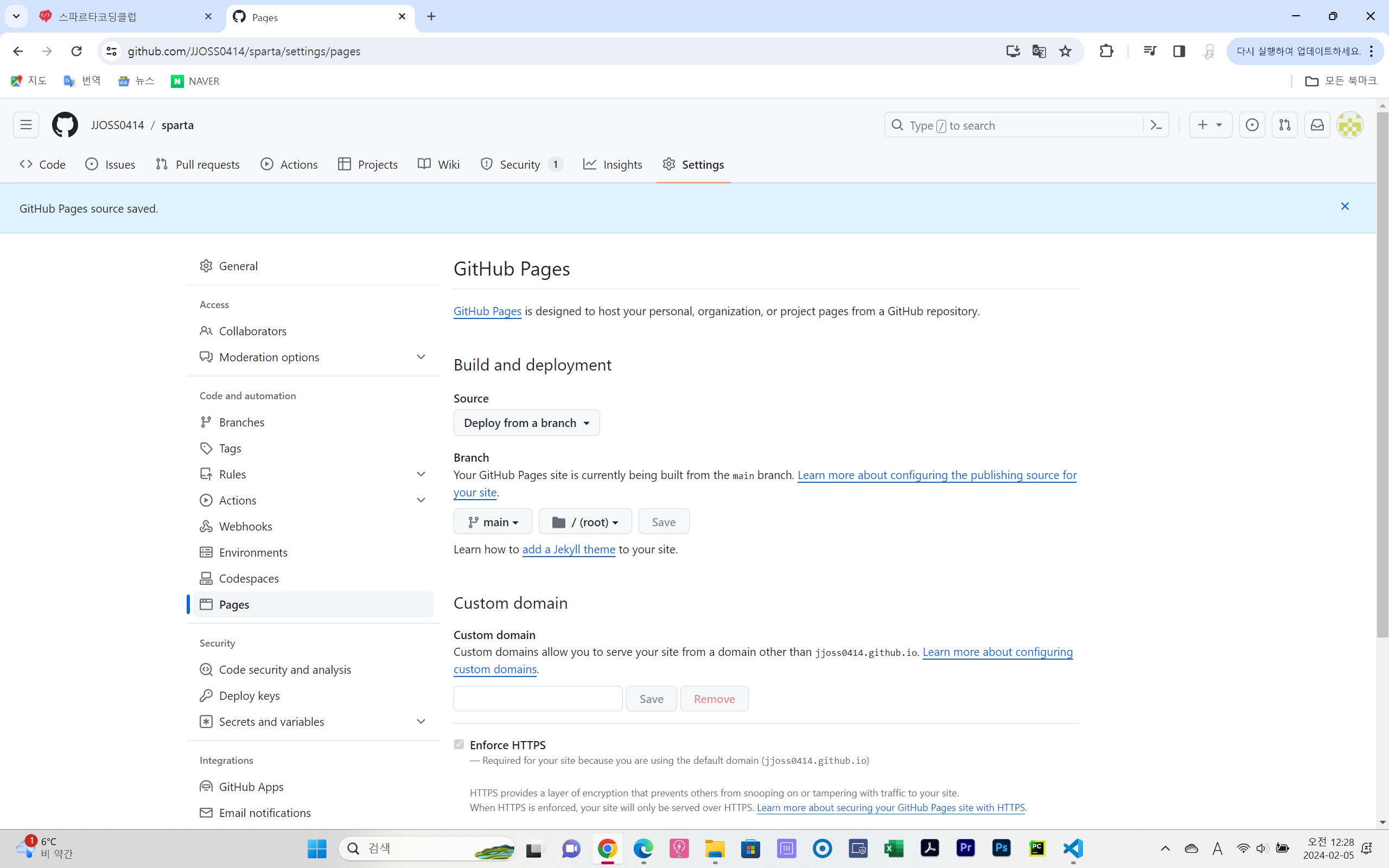The width and height of the screenshot is (1389, 868).
Task: Go back to the previous page
Action: pos(18,51)
